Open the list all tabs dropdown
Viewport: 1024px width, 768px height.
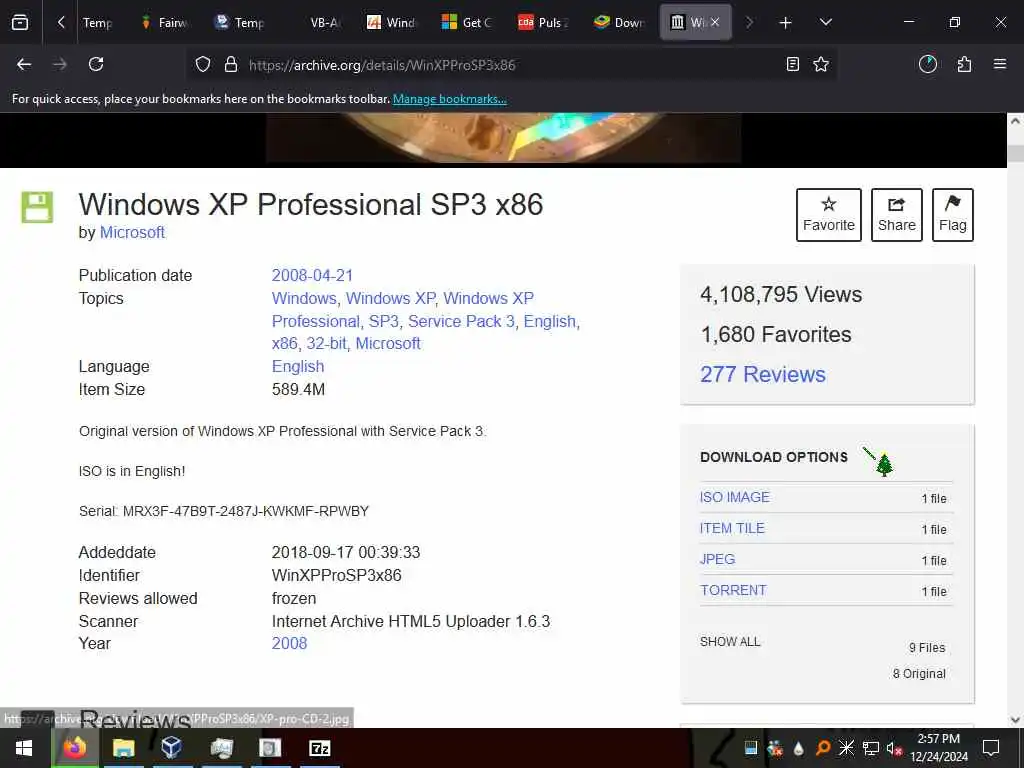click(825, 23)
